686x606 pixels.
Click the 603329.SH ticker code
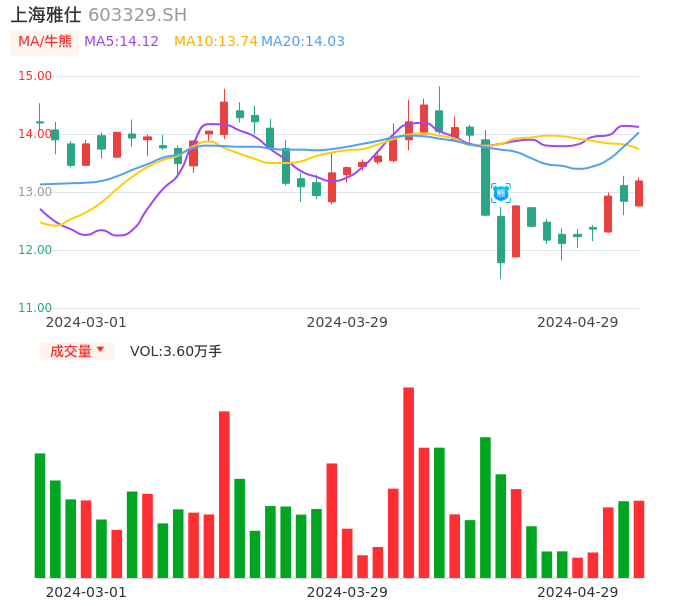click(137, 15)
